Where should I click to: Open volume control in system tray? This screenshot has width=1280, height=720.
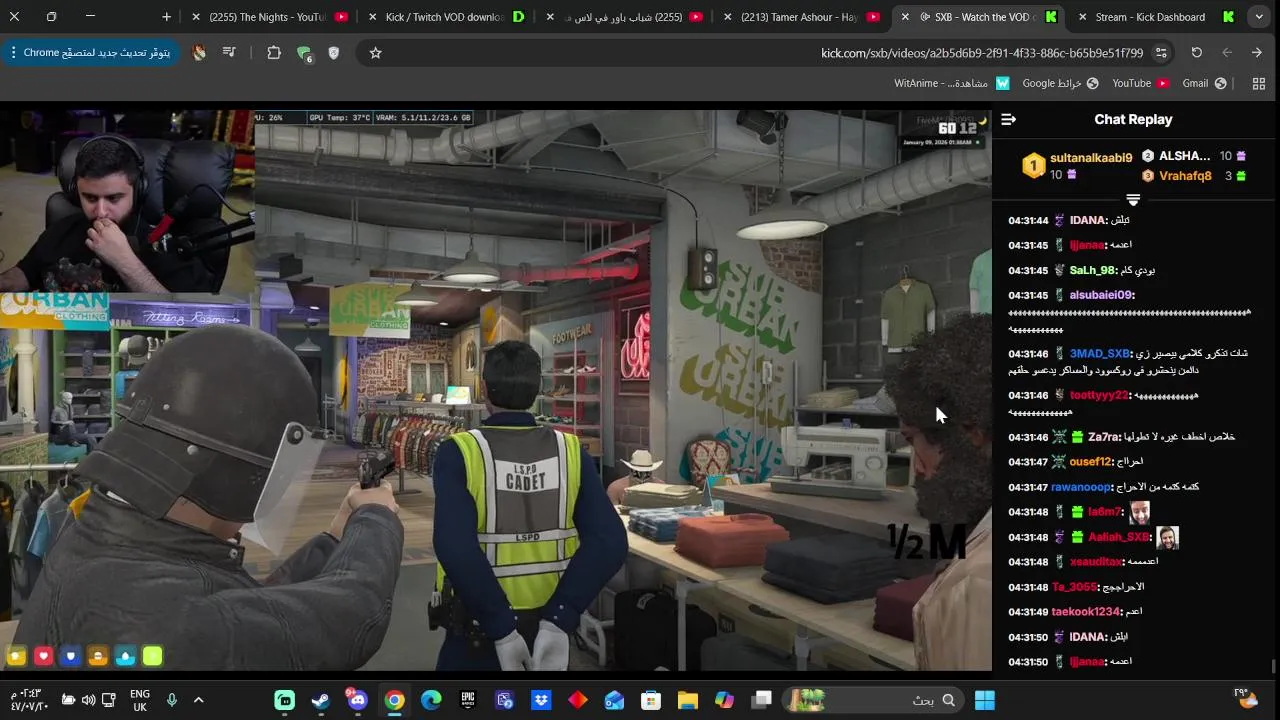88,700
